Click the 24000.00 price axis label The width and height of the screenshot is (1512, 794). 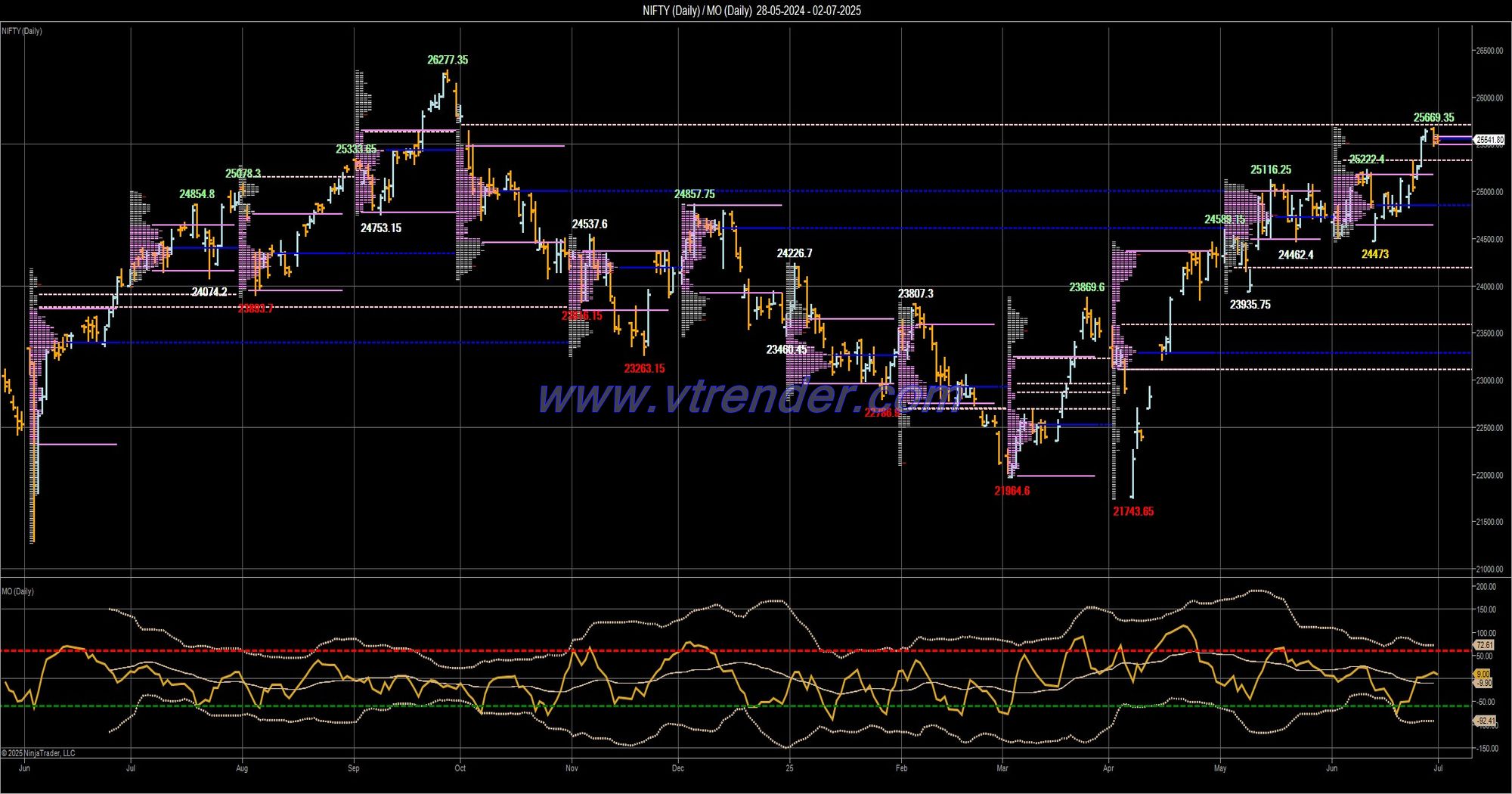(x=1489, y=287)
